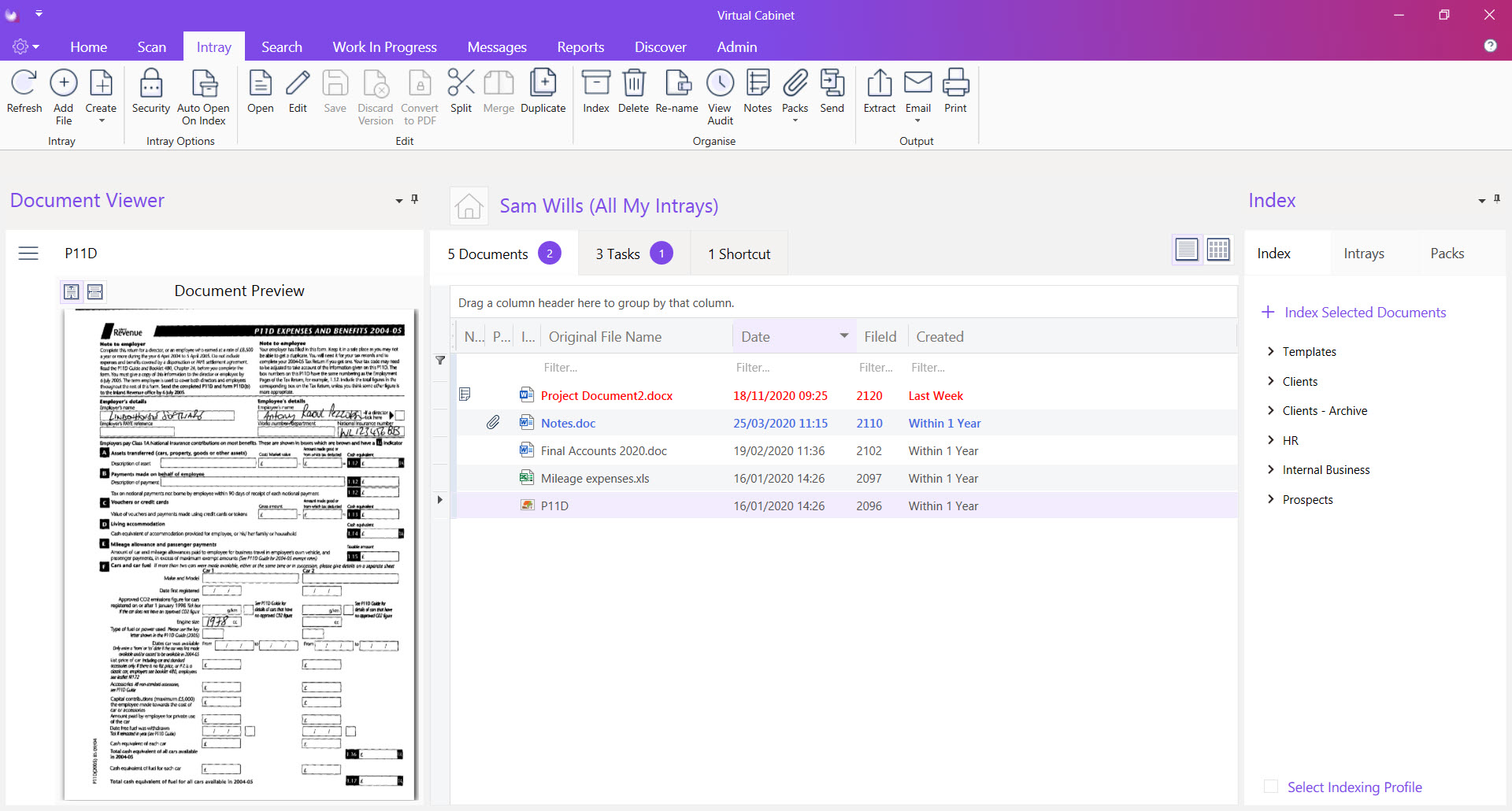The image size is (1512, 811).
Task: Open the Messages ribbon tab
Action: [x=497, y=47]
